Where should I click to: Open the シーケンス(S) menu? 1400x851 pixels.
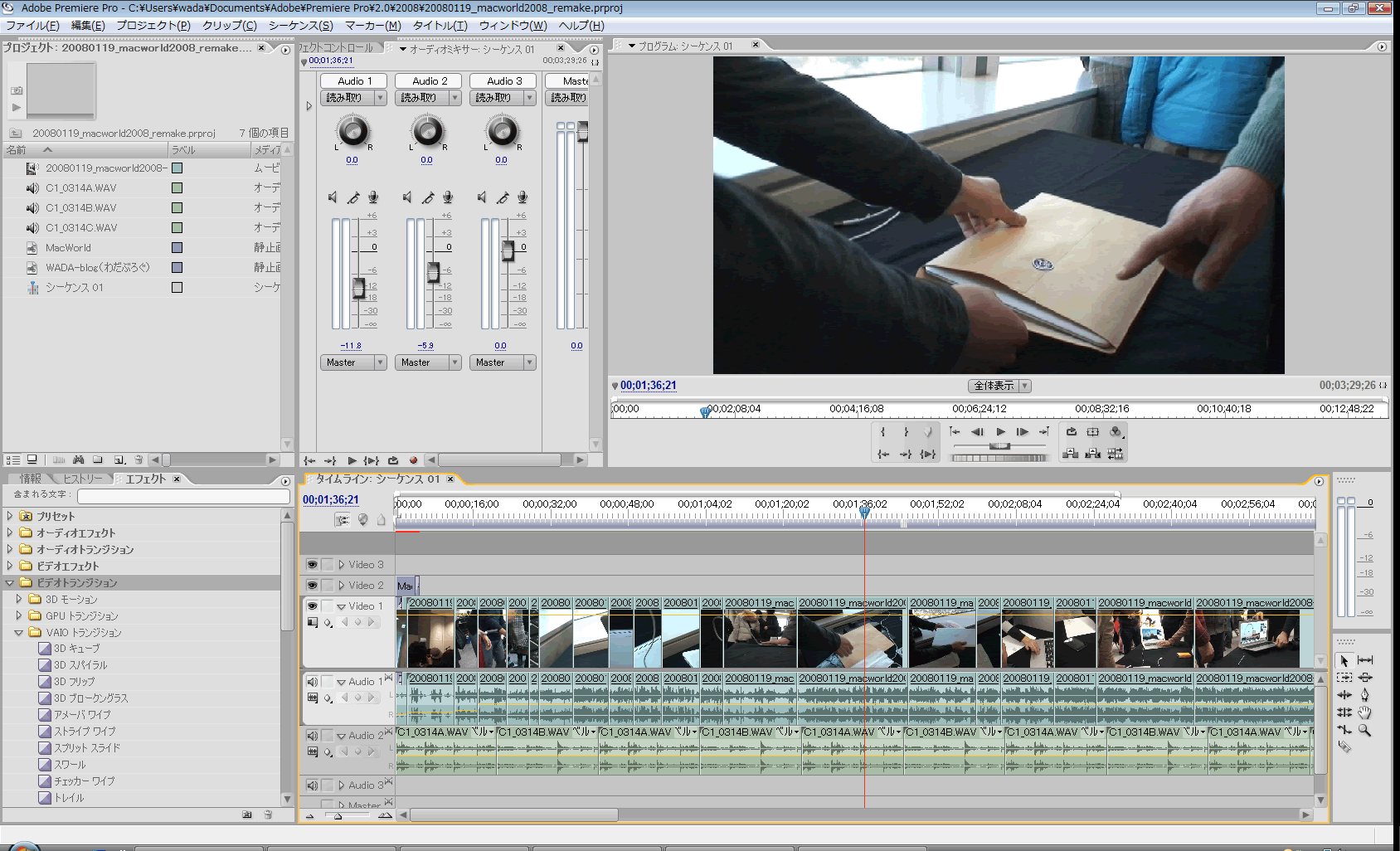300,26
